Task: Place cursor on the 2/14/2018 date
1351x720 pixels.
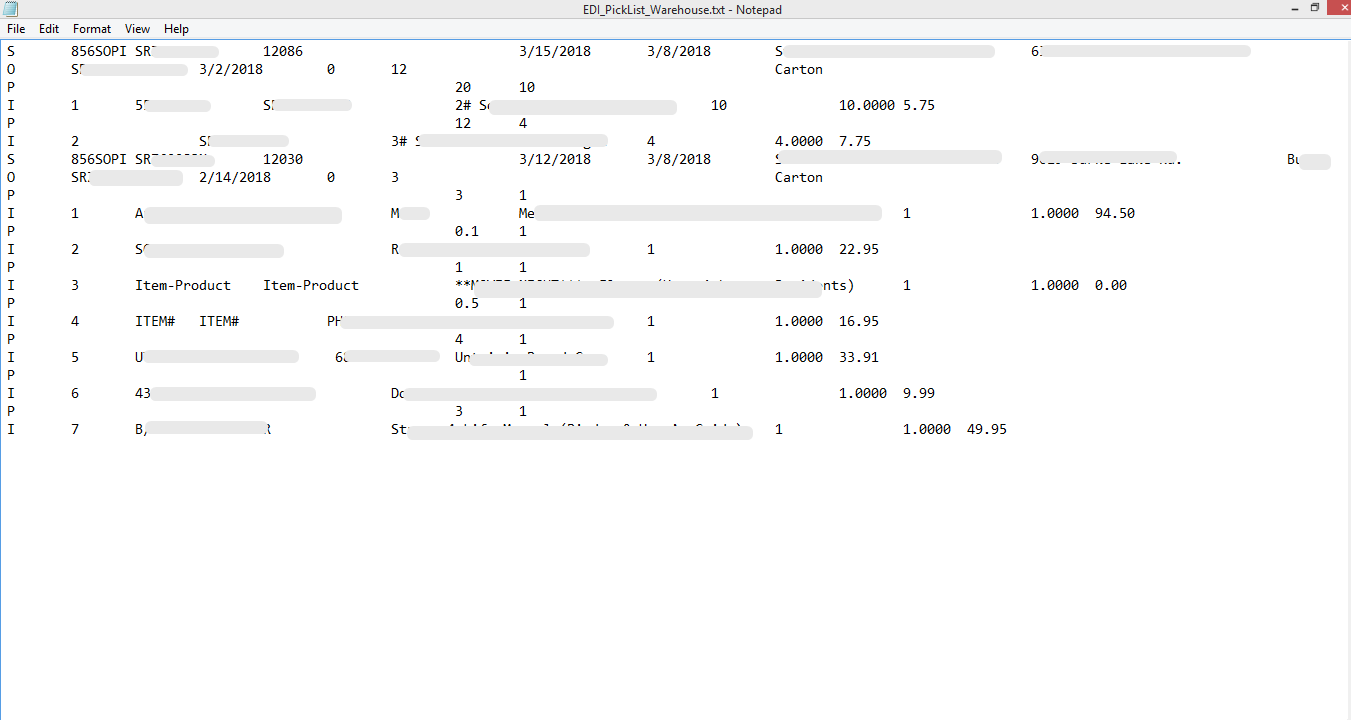Action: click(235, 177)
